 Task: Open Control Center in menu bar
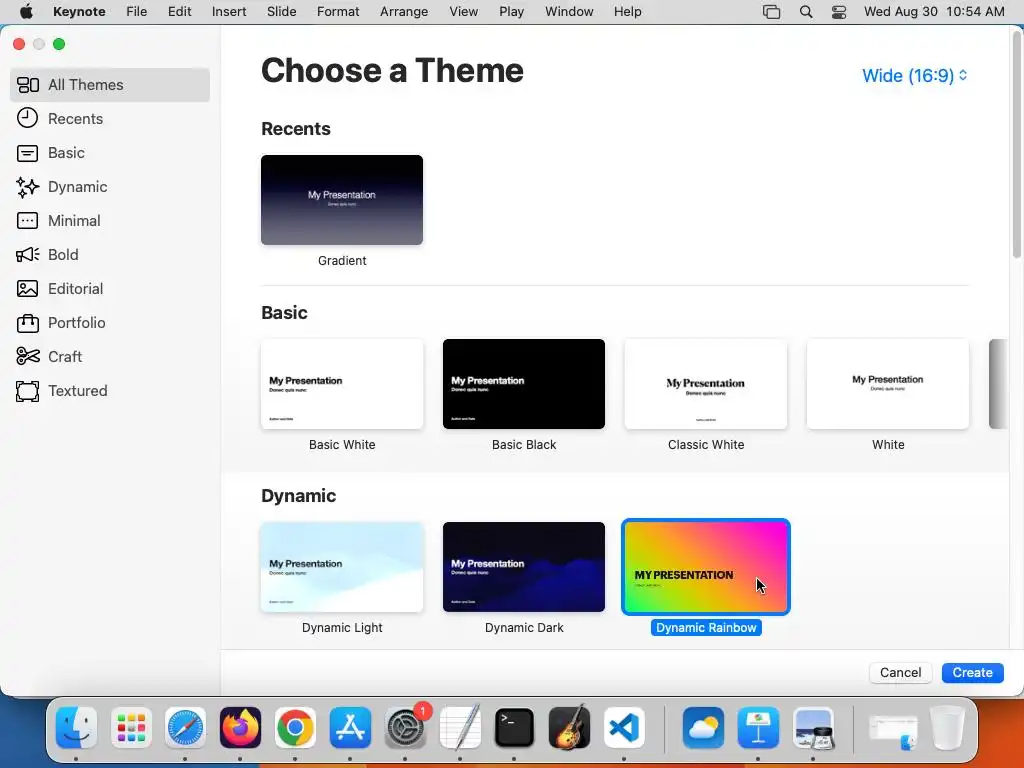tap(839, 12)
